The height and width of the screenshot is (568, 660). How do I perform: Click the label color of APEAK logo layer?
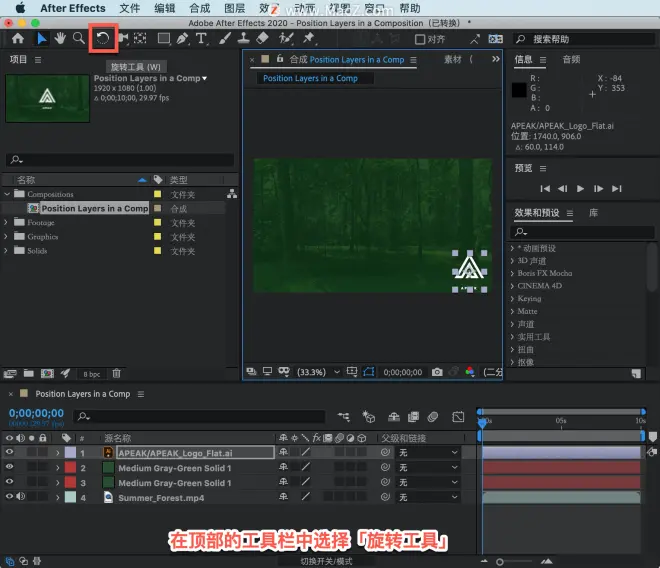tap(70, 453)
